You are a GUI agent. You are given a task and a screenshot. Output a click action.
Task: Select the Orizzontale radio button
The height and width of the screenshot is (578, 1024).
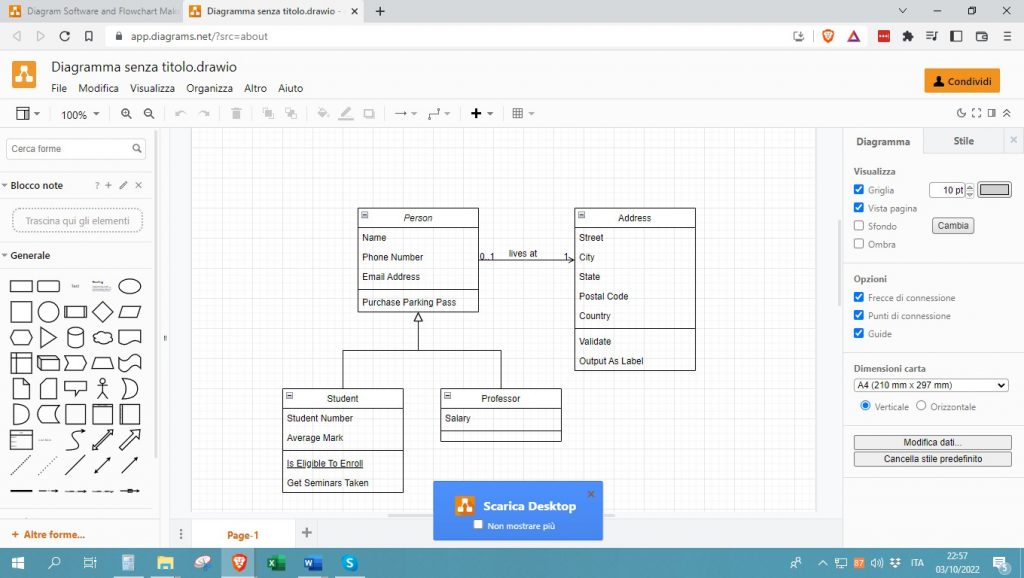921,407
